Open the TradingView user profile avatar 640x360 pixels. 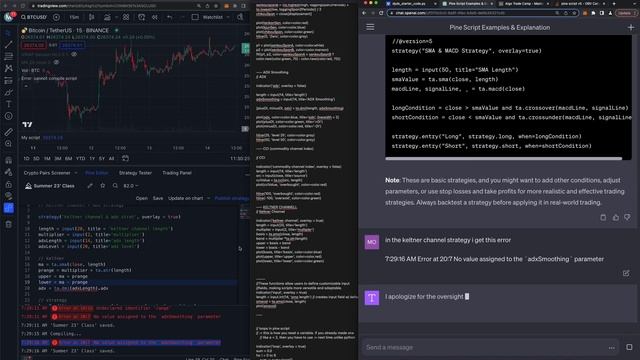point(8,17)
